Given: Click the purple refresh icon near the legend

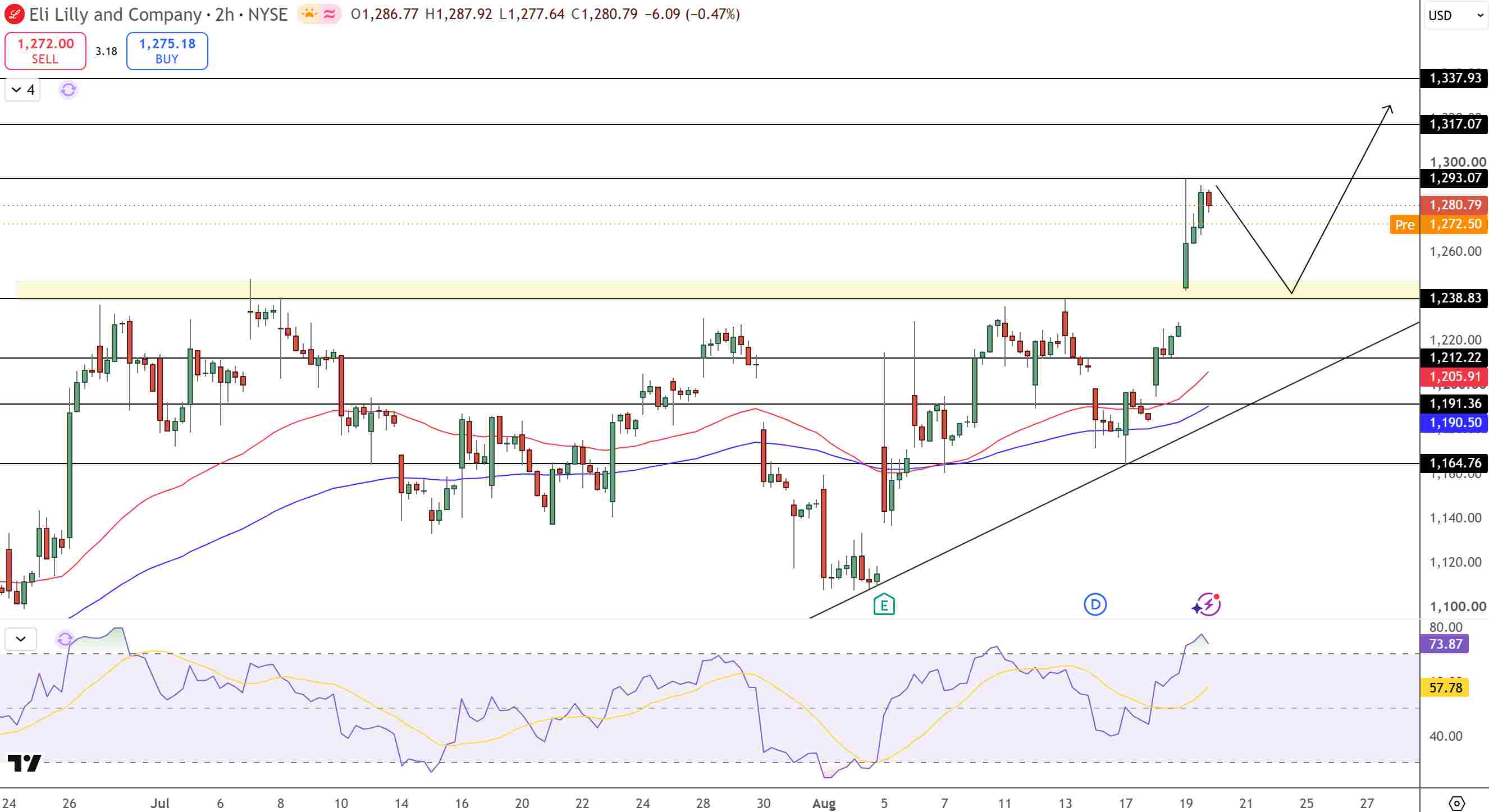Looking at the screenshot, I should point(68,90).
